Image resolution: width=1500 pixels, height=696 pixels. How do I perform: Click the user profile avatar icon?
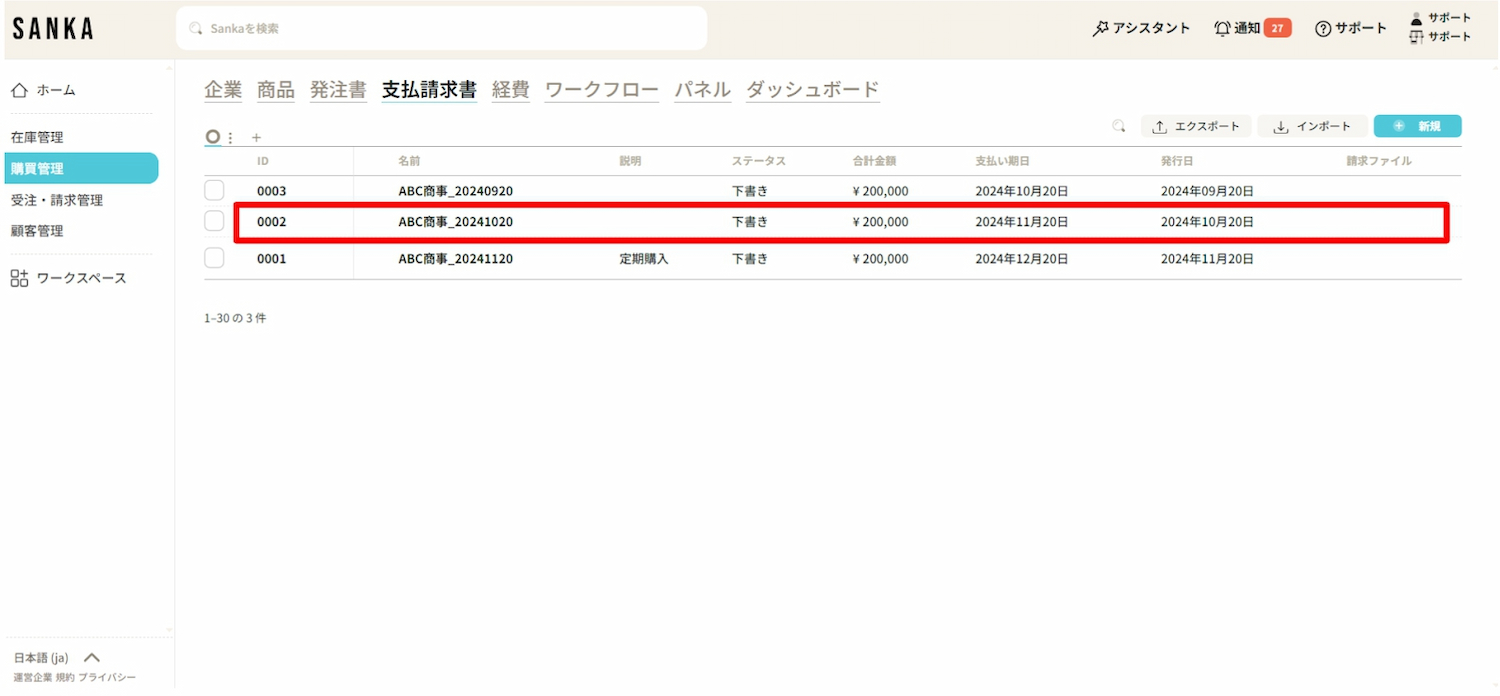[x=1416, y=18]
